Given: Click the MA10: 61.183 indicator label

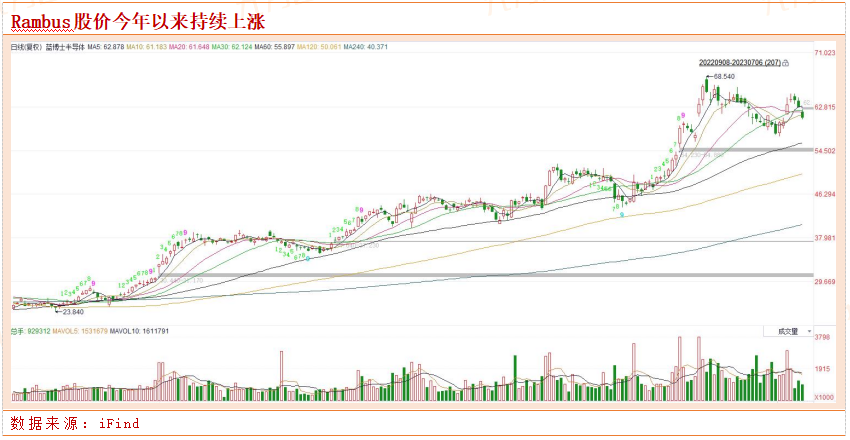Looking at the screenshot, I should (146, 47).
